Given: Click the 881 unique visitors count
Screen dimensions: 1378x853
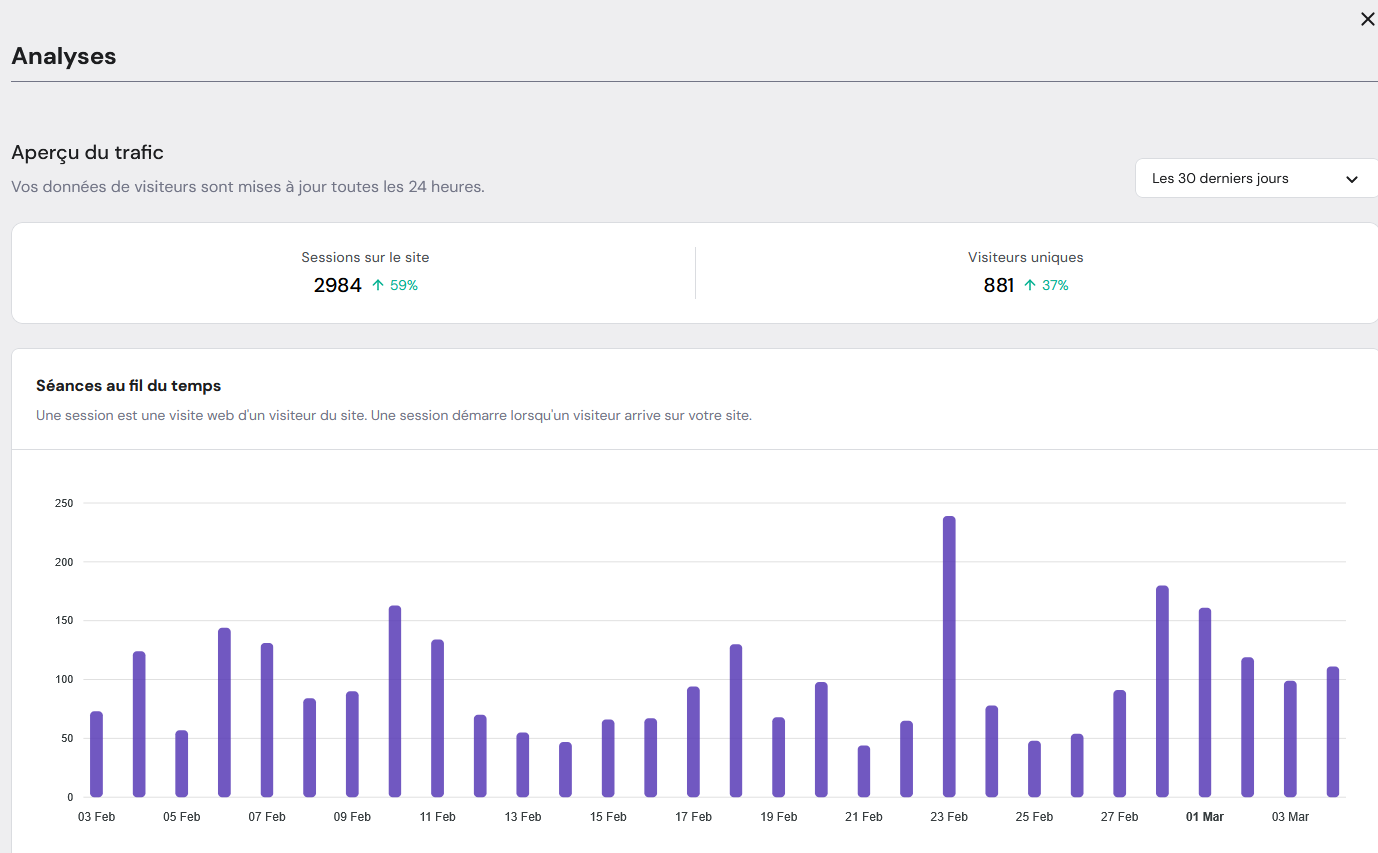Looking at the screenshot, I should 998,286.
